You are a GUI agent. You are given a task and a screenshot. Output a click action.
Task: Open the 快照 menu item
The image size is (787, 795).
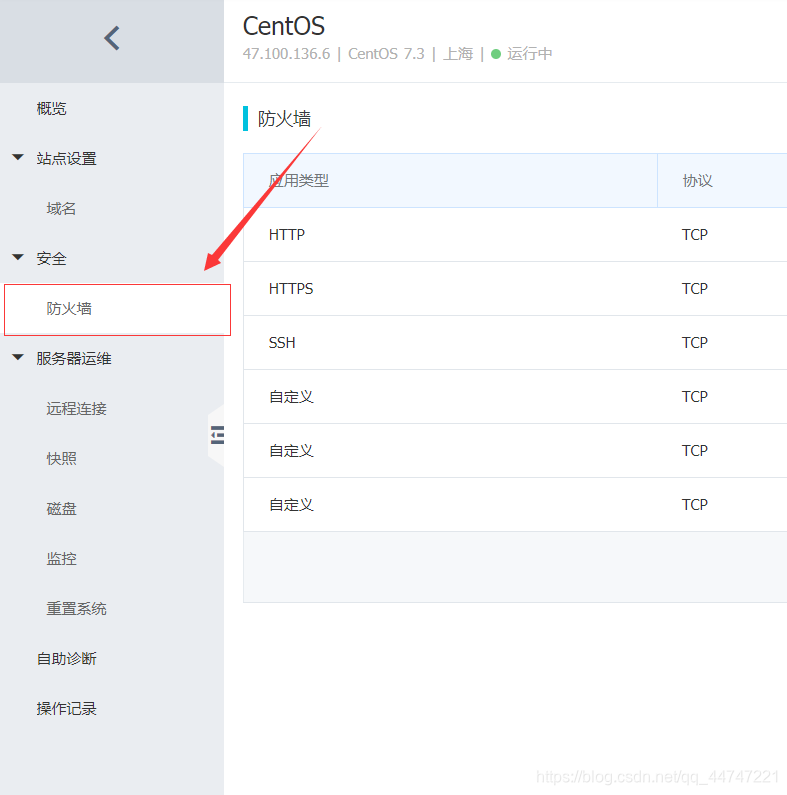61,458
